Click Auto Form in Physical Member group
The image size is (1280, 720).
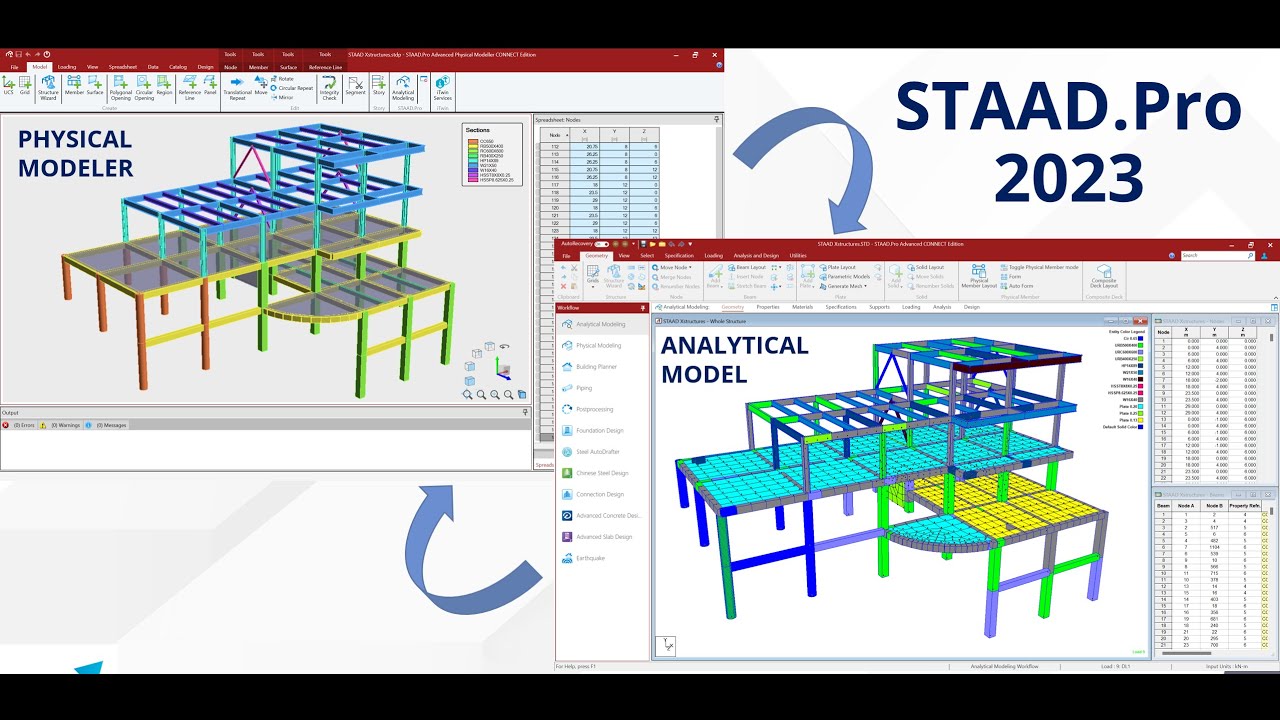[1018, 286]
